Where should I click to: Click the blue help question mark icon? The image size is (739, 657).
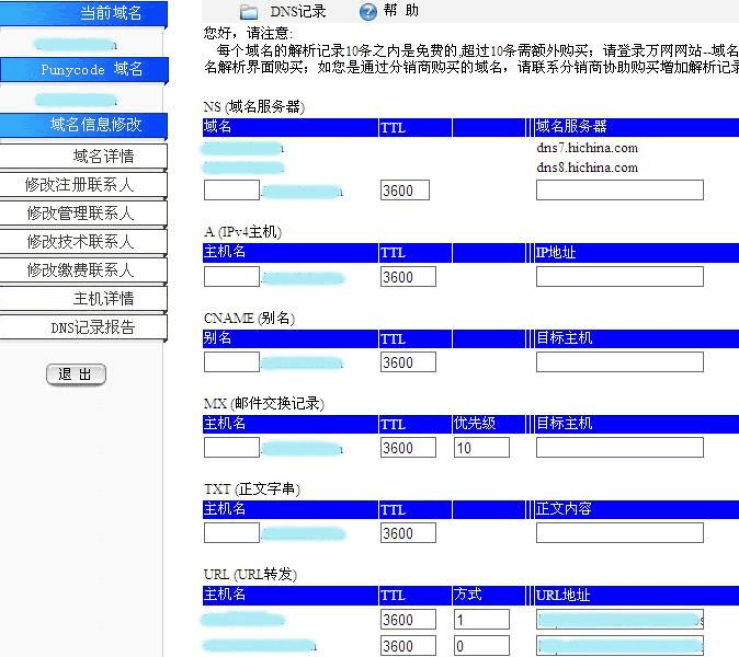pyautogui.click(x=368, y=11)
